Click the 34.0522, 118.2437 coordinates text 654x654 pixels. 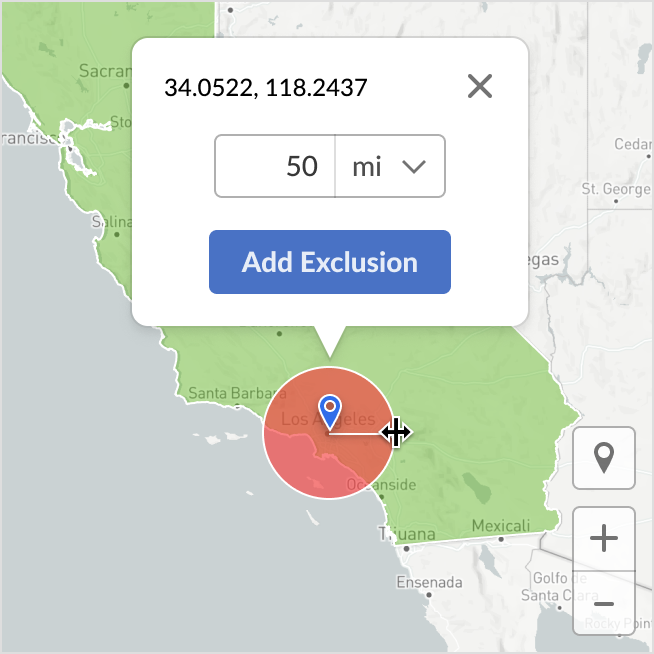tap(266, 88)
